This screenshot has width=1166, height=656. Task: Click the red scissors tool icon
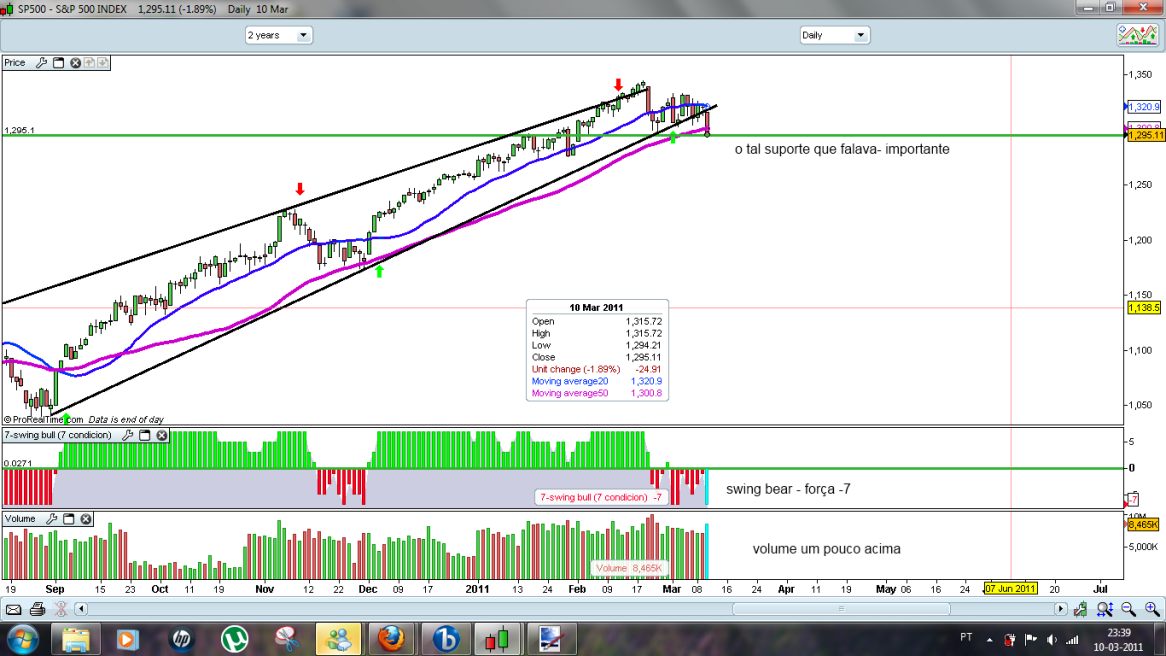(61, 609)
